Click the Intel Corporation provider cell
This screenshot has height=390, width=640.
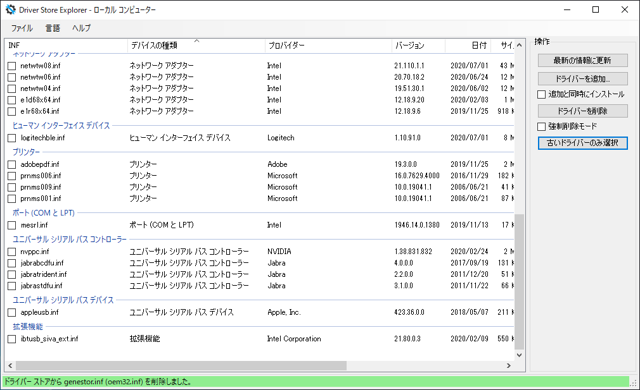click(294, 339)
